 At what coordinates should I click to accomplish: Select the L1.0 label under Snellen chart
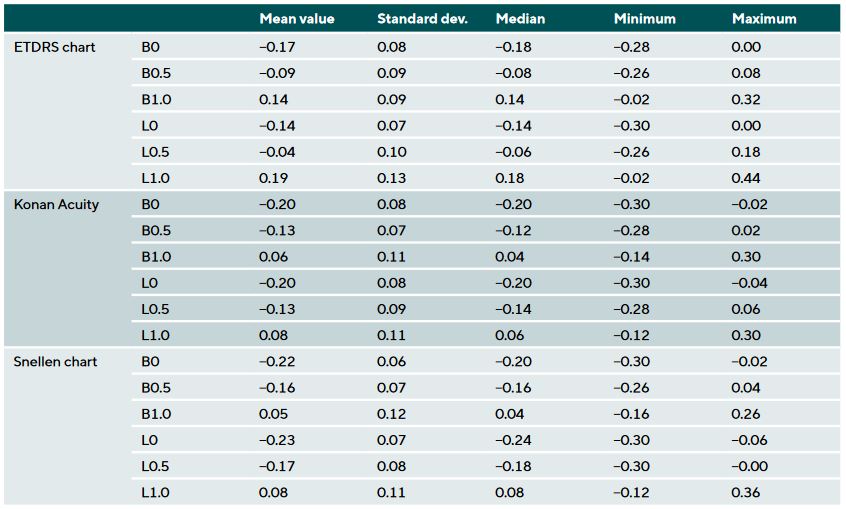point(157,492)
